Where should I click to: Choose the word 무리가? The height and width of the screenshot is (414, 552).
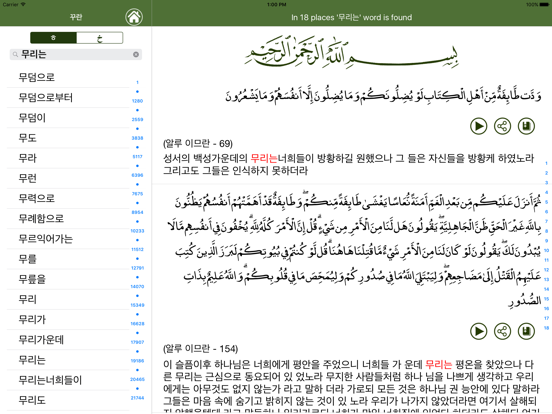[68, 320]
